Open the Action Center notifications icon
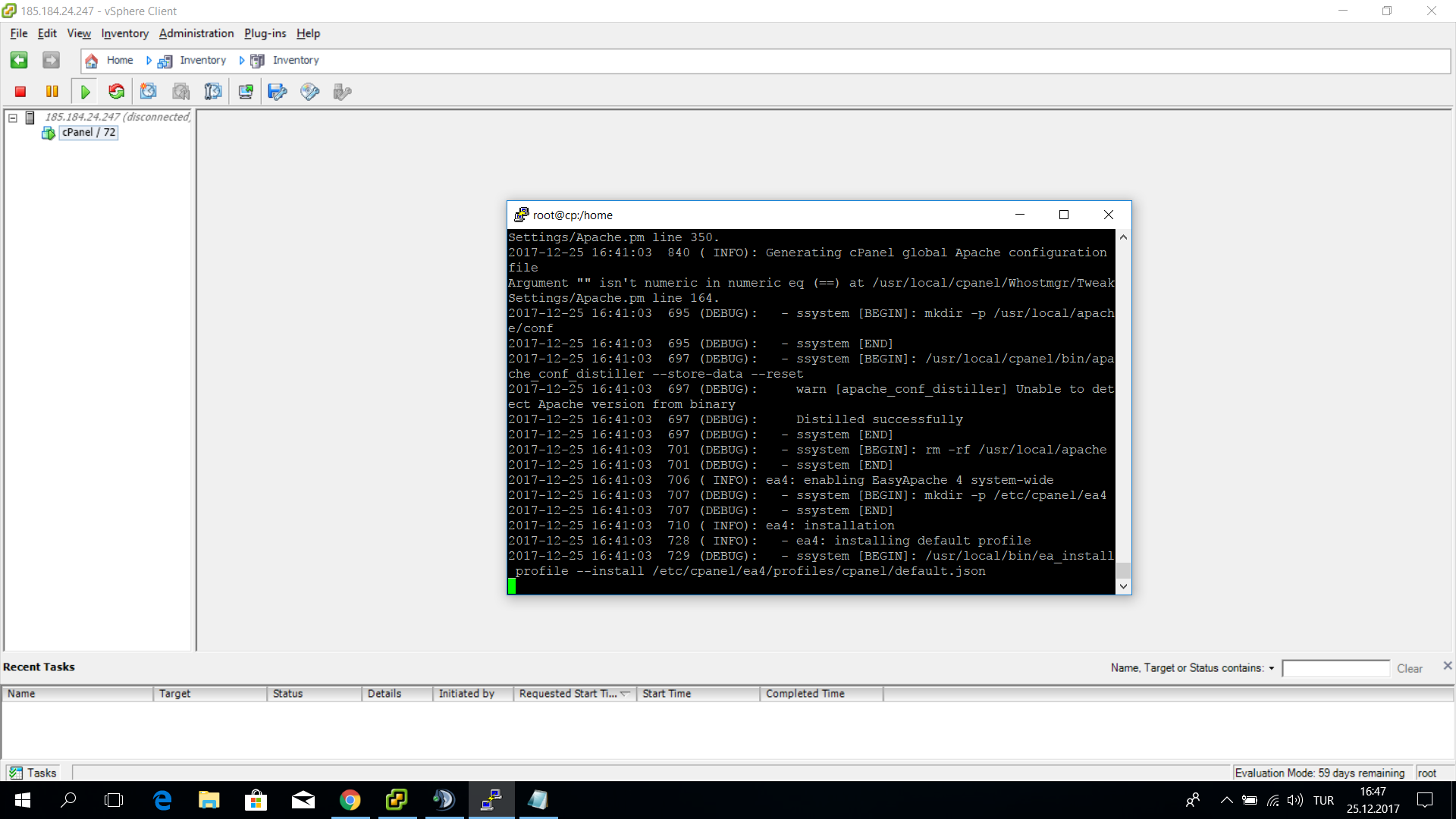Viewport: 1456px width, 819px height. click(x=1426, y=800)
